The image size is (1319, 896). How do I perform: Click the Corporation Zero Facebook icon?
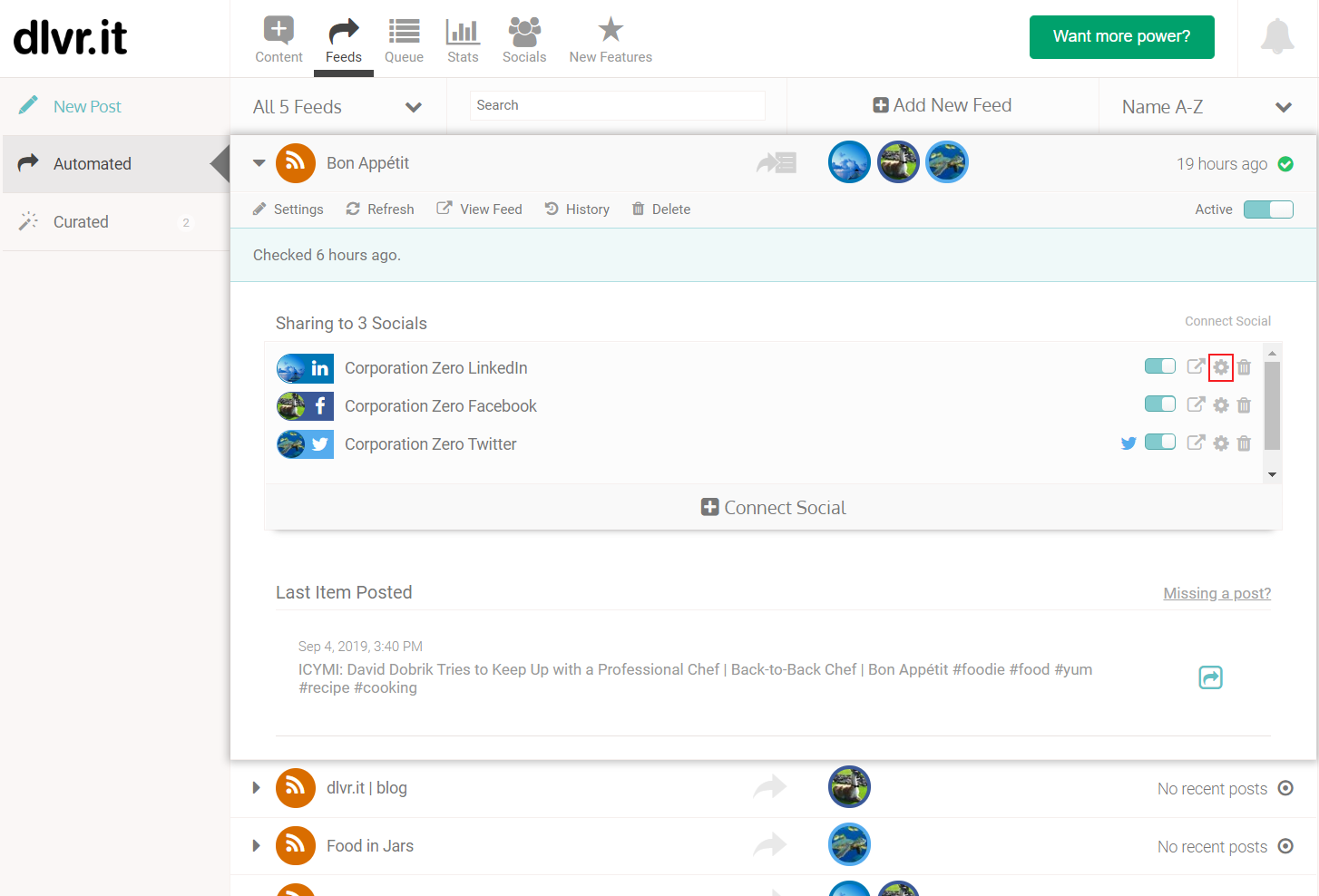coord(305,406)
